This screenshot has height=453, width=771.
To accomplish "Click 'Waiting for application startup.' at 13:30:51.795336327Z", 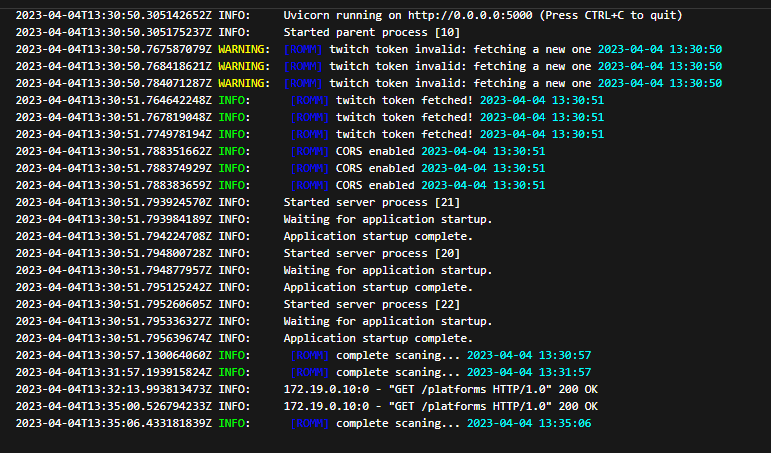I will 388,321.
